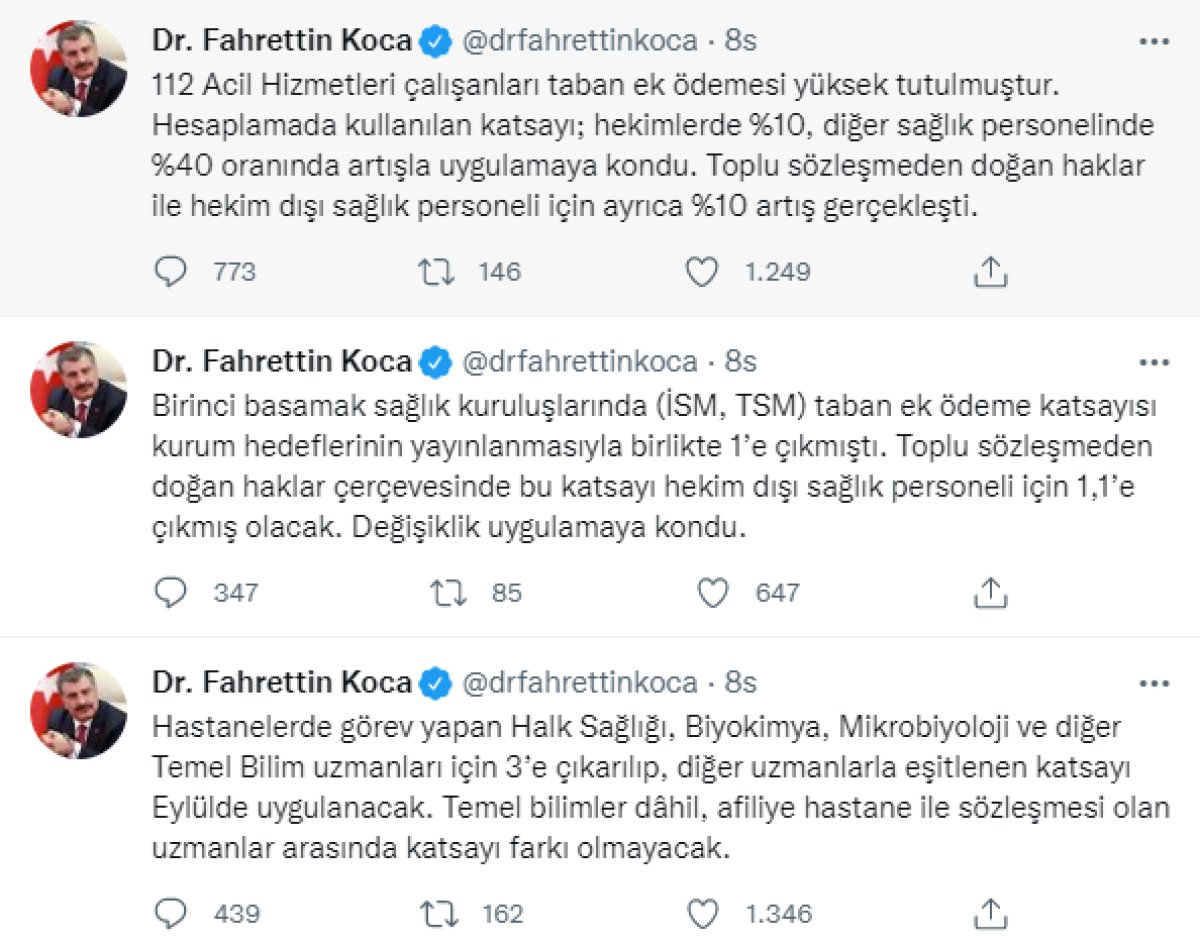Image resolution: width=1200 pixels, height=947 pixels.
Task: Open the third tweet's profile avatar
Action: tap(78, 710)
